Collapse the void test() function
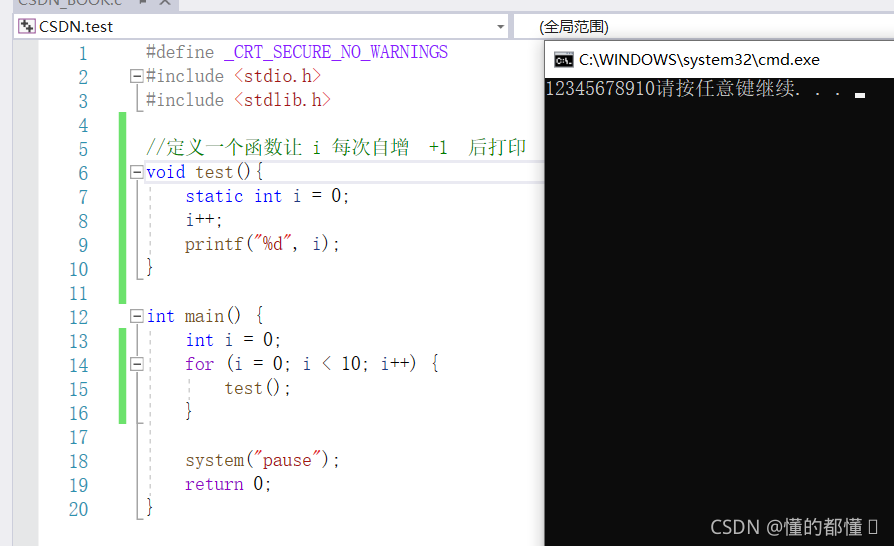Viewport: 894px width, 546px height. (136, 172)
